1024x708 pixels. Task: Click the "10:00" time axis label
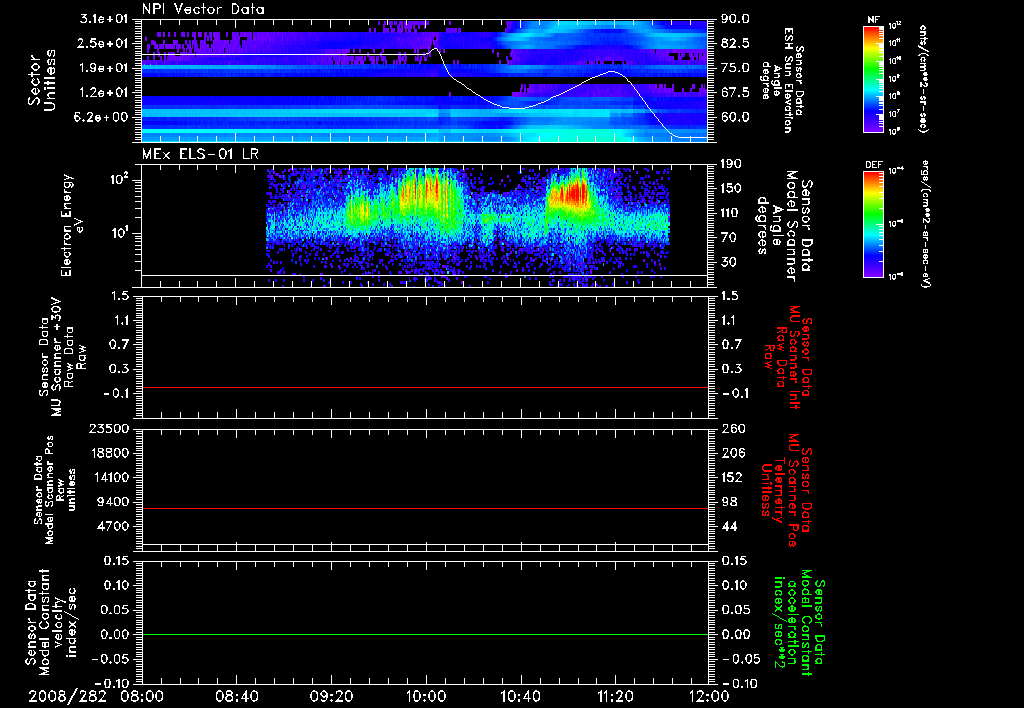pos(426,696)
